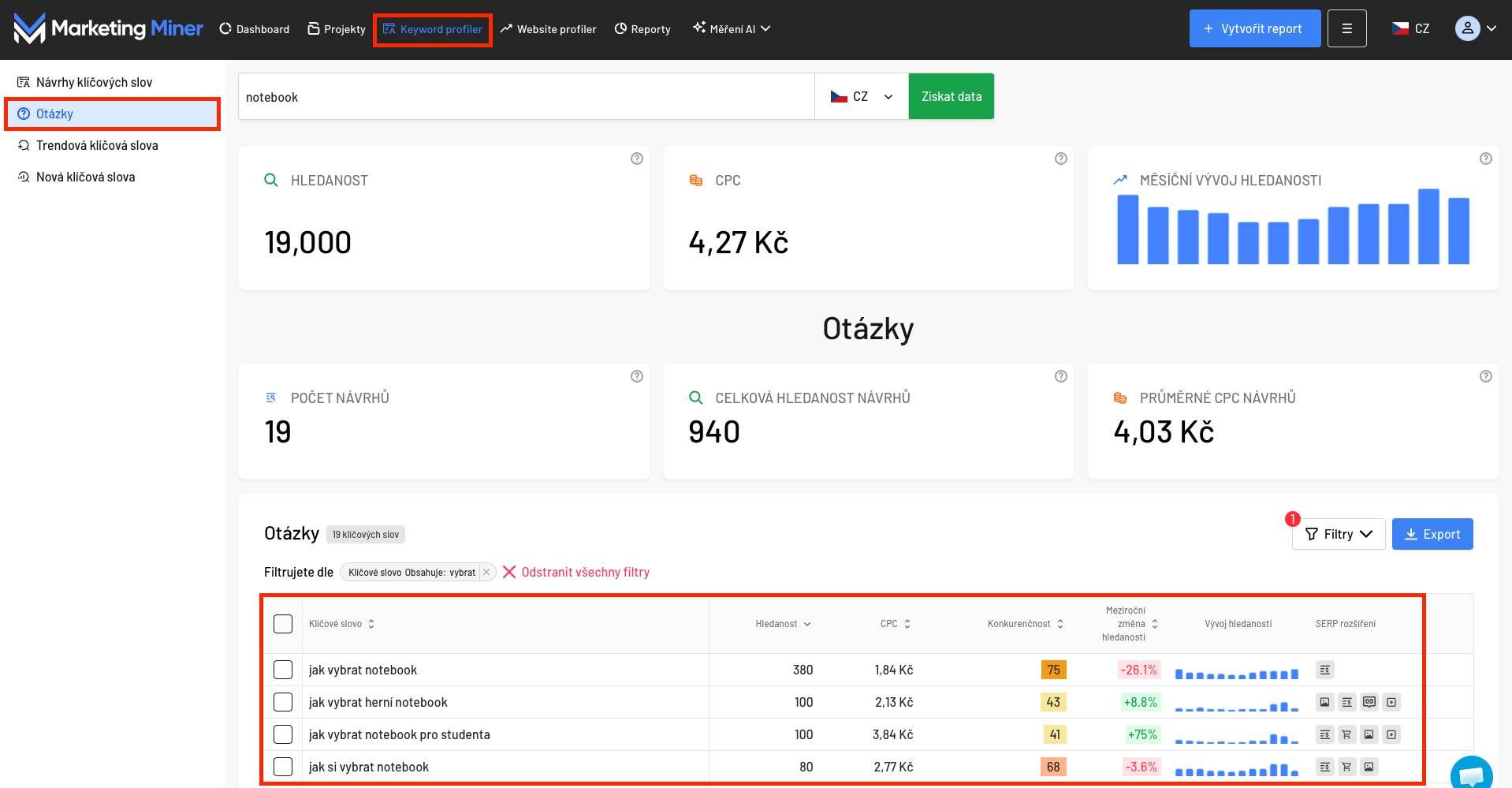Remove the 'vybrat' keyword filter chip
This screenshot has height=788, width=1512.
[x=486, y=572]
